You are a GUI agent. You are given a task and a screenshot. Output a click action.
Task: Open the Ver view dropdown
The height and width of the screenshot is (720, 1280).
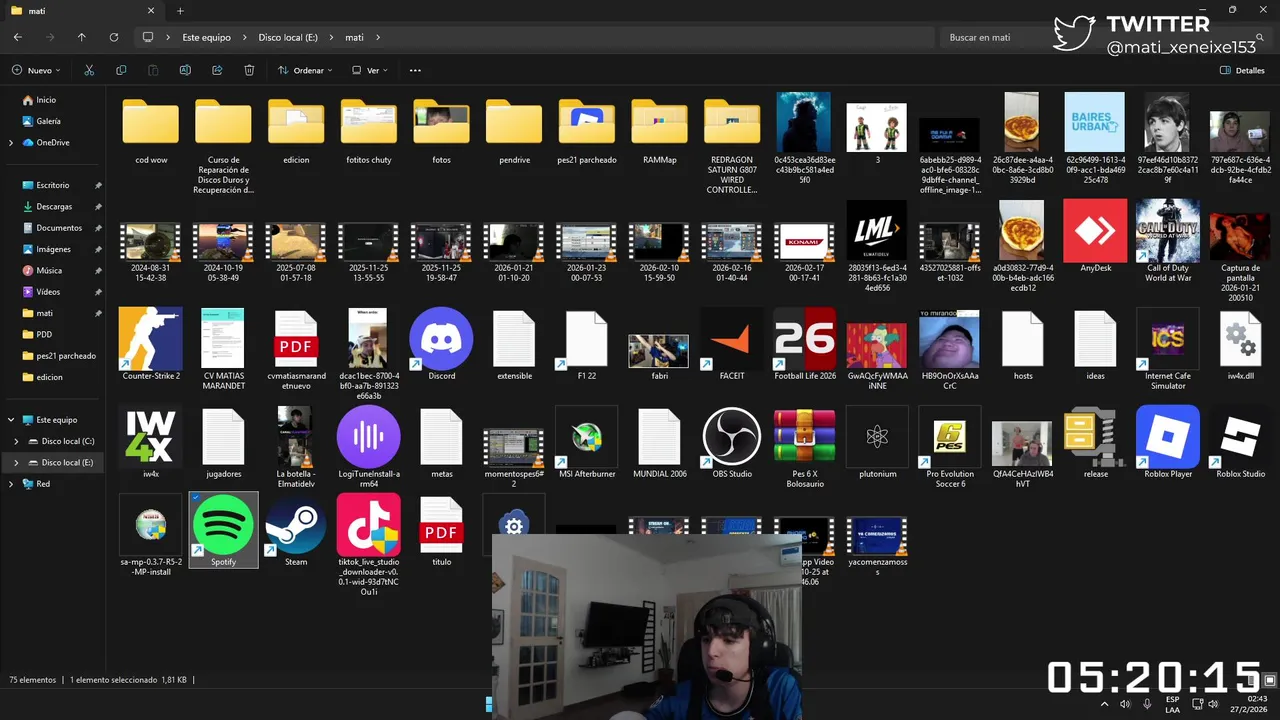pos(370,70)
